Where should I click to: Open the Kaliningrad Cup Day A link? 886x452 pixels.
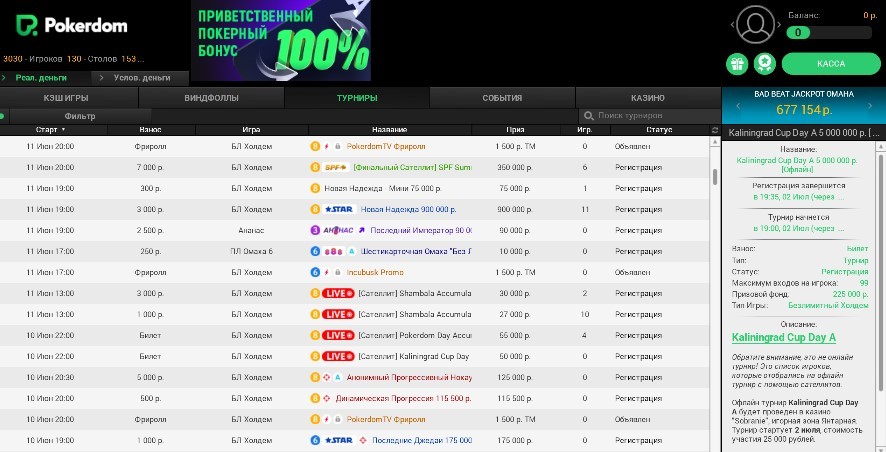tap(783, 338)
